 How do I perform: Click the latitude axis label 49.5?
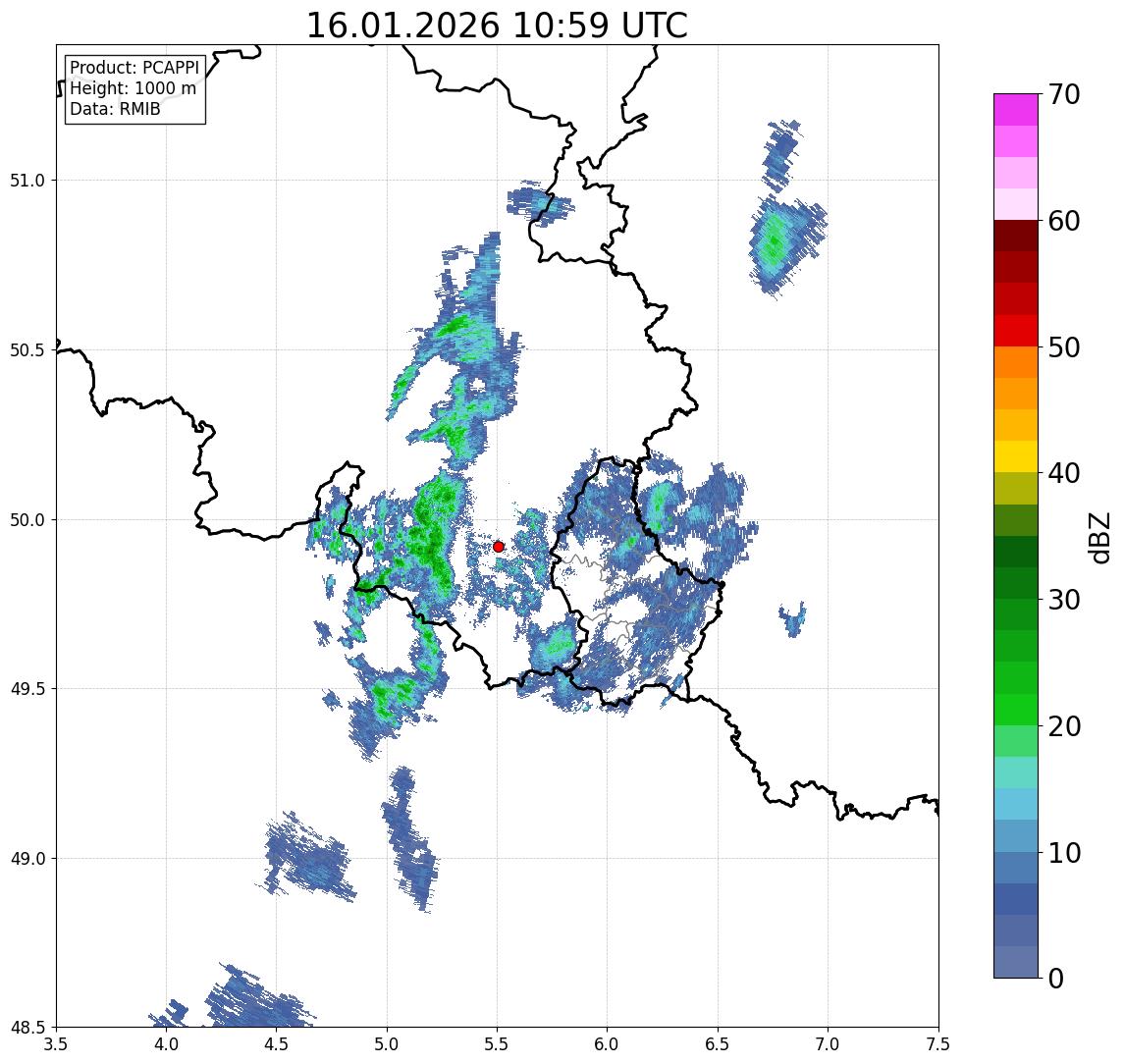click(x=27, y=689)
